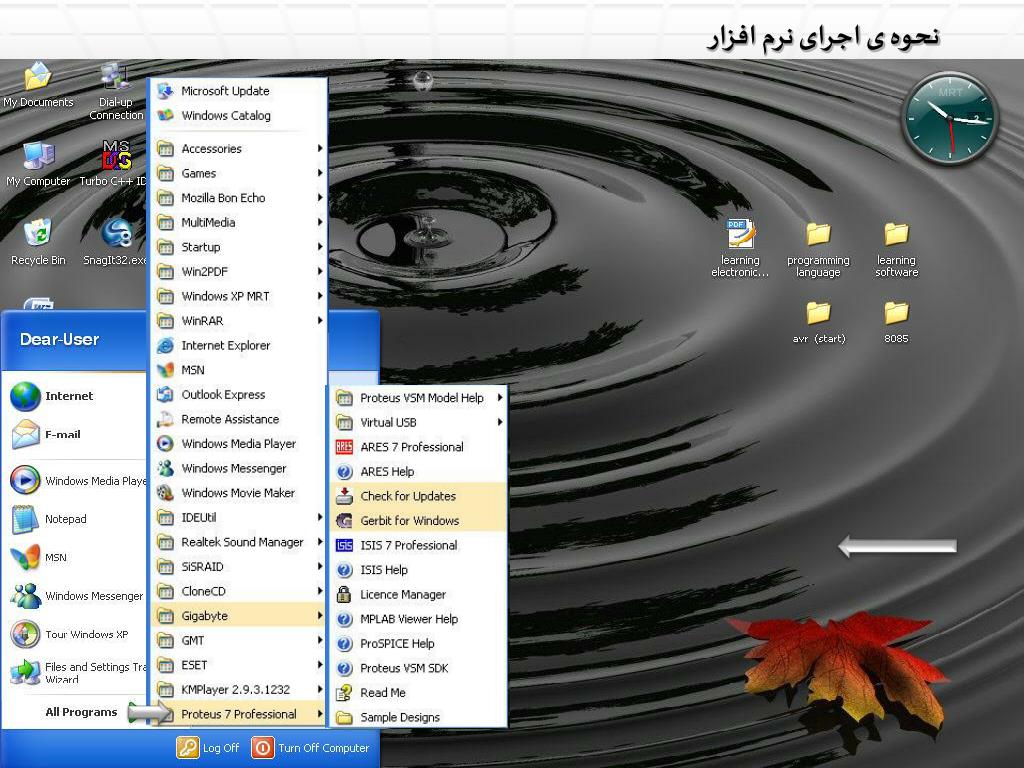
Task: Expand the KMPlayer 2.9.3.1232 submenu arrow
Action: [320, 690]
